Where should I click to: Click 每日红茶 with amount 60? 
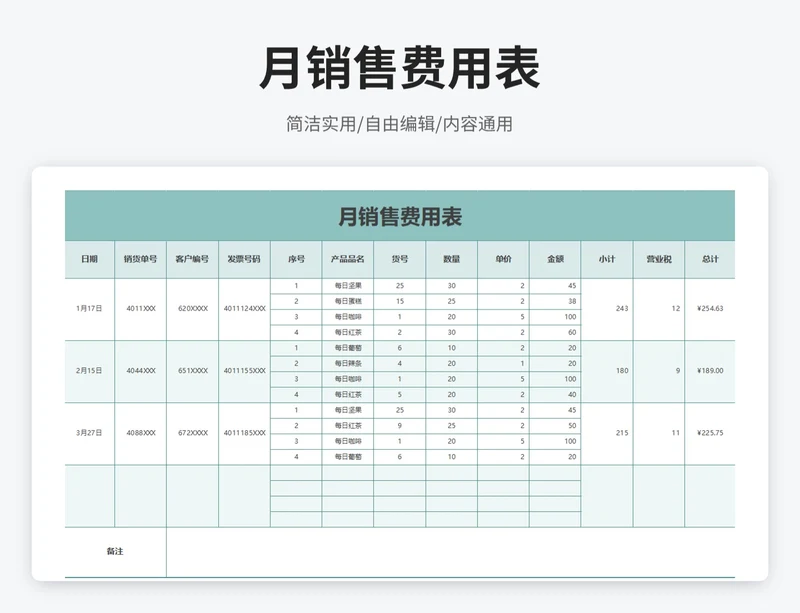coord(347,333)
